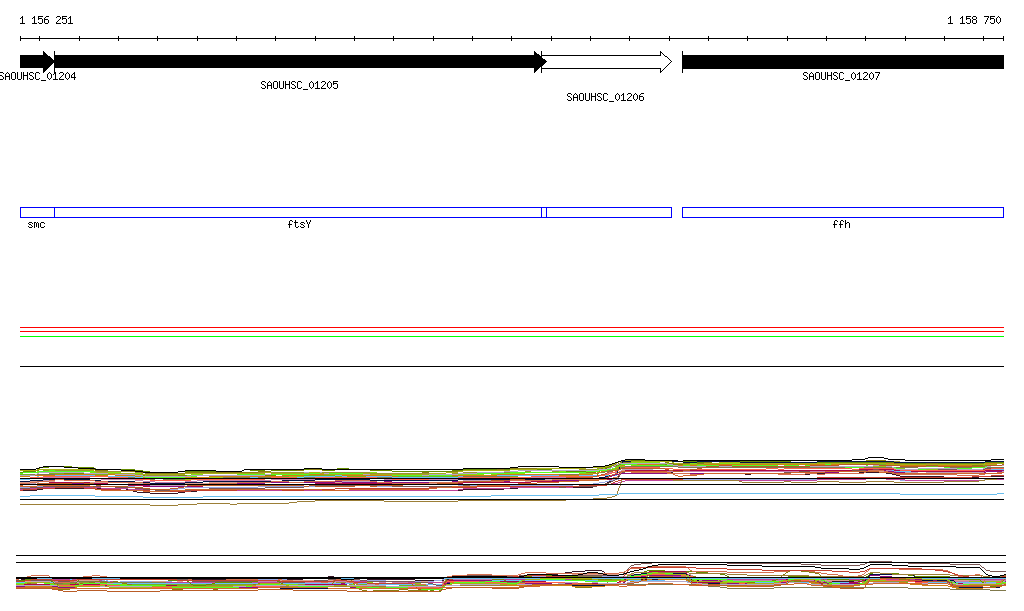Select the long black SAOUHSC_01205 gene arrow
The width and height of the screenshot is (1024, 611).
point(298,62)
